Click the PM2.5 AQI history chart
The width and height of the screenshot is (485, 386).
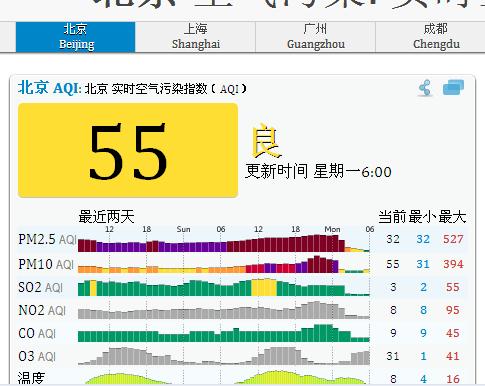[x=224, y=243]
